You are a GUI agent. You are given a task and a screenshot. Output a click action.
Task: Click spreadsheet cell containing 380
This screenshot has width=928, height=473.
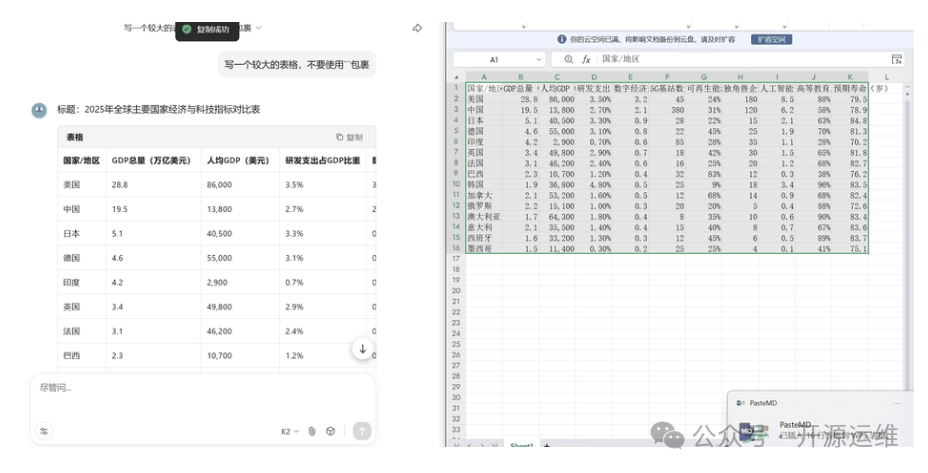[667, 110]
